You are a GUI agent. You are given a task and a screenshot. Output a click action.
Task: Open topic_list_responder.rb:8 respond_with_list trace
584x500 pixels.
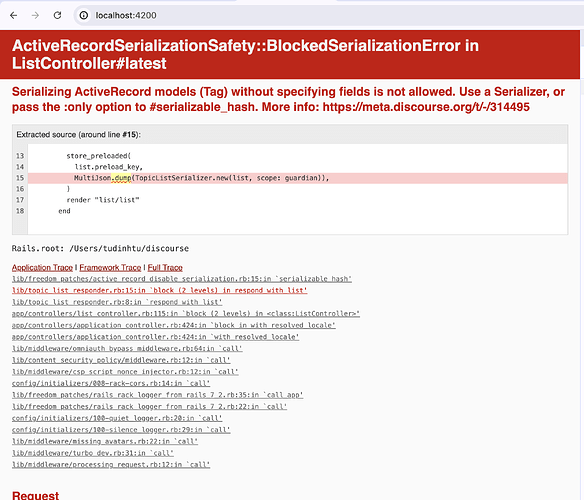117,302
